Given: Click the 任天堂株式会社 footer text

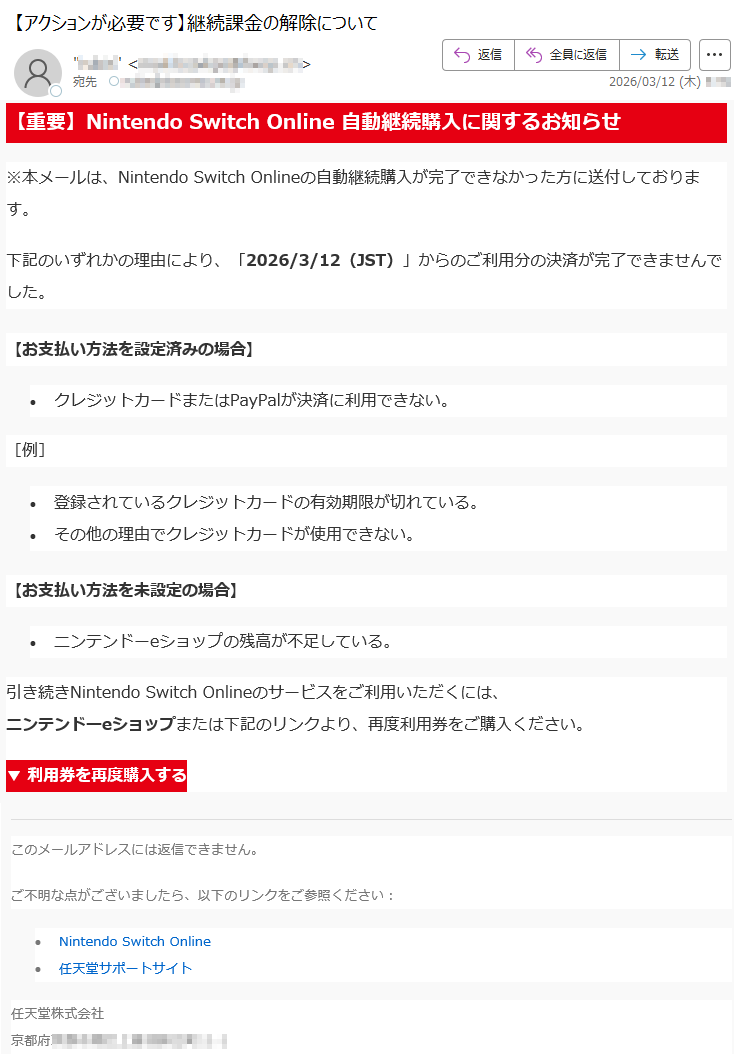Looking at the screenshot, I should tap(58, 1013).
